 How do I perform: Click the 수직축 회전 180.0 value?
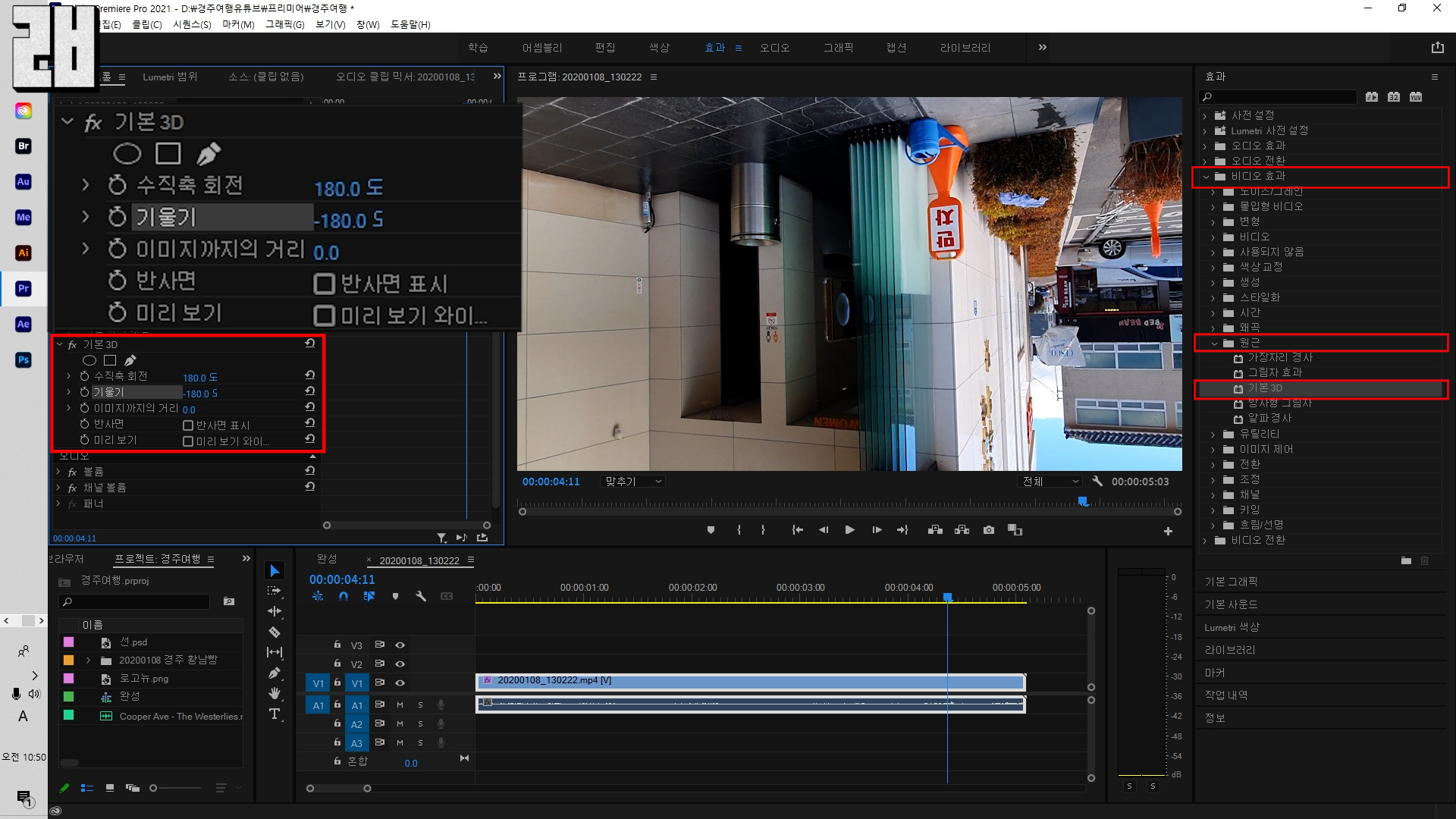194,378
